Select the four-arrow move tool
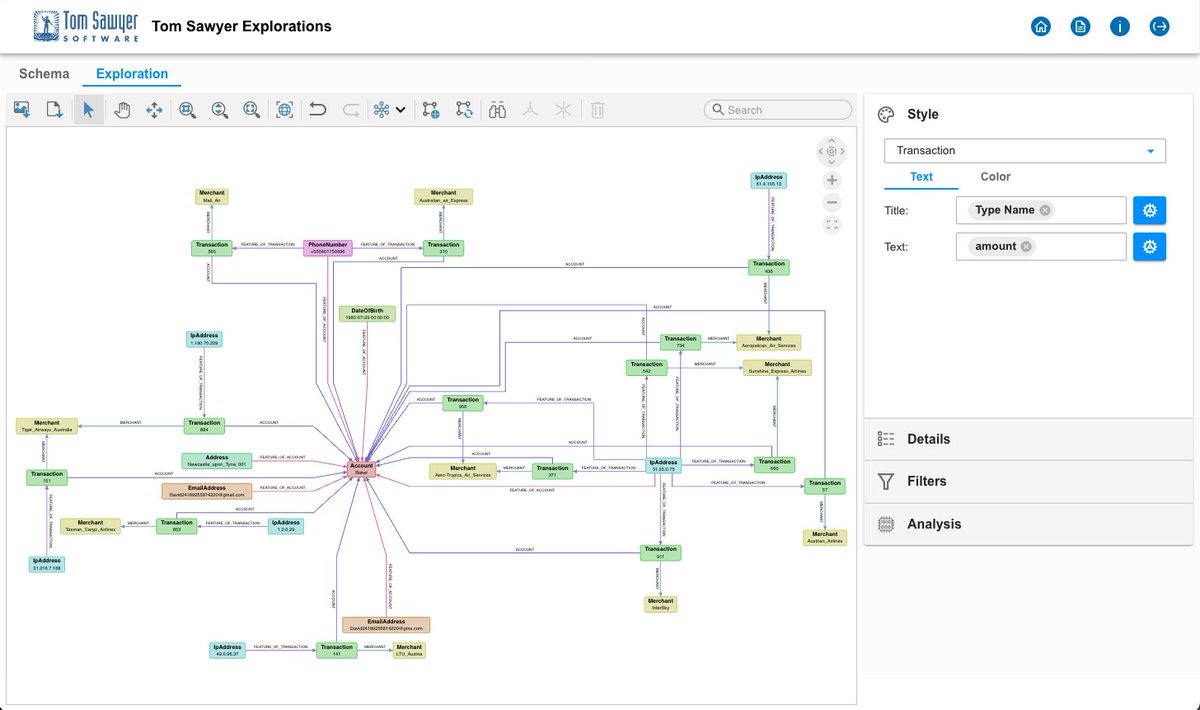 point(154,110)
